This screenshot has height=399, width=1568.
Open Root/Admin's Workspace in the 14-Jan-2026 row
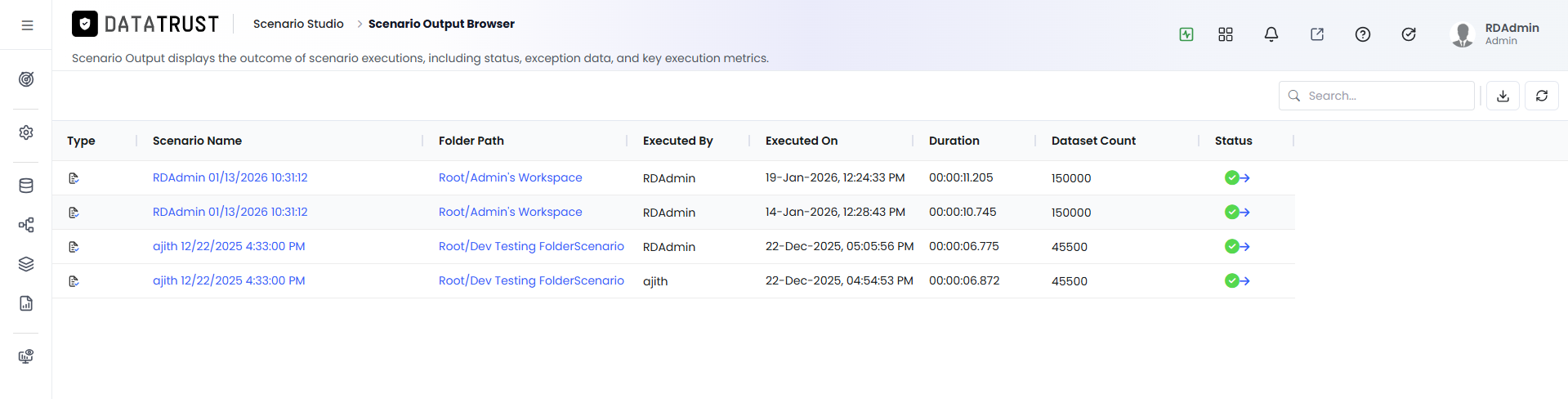click(511, 212)
